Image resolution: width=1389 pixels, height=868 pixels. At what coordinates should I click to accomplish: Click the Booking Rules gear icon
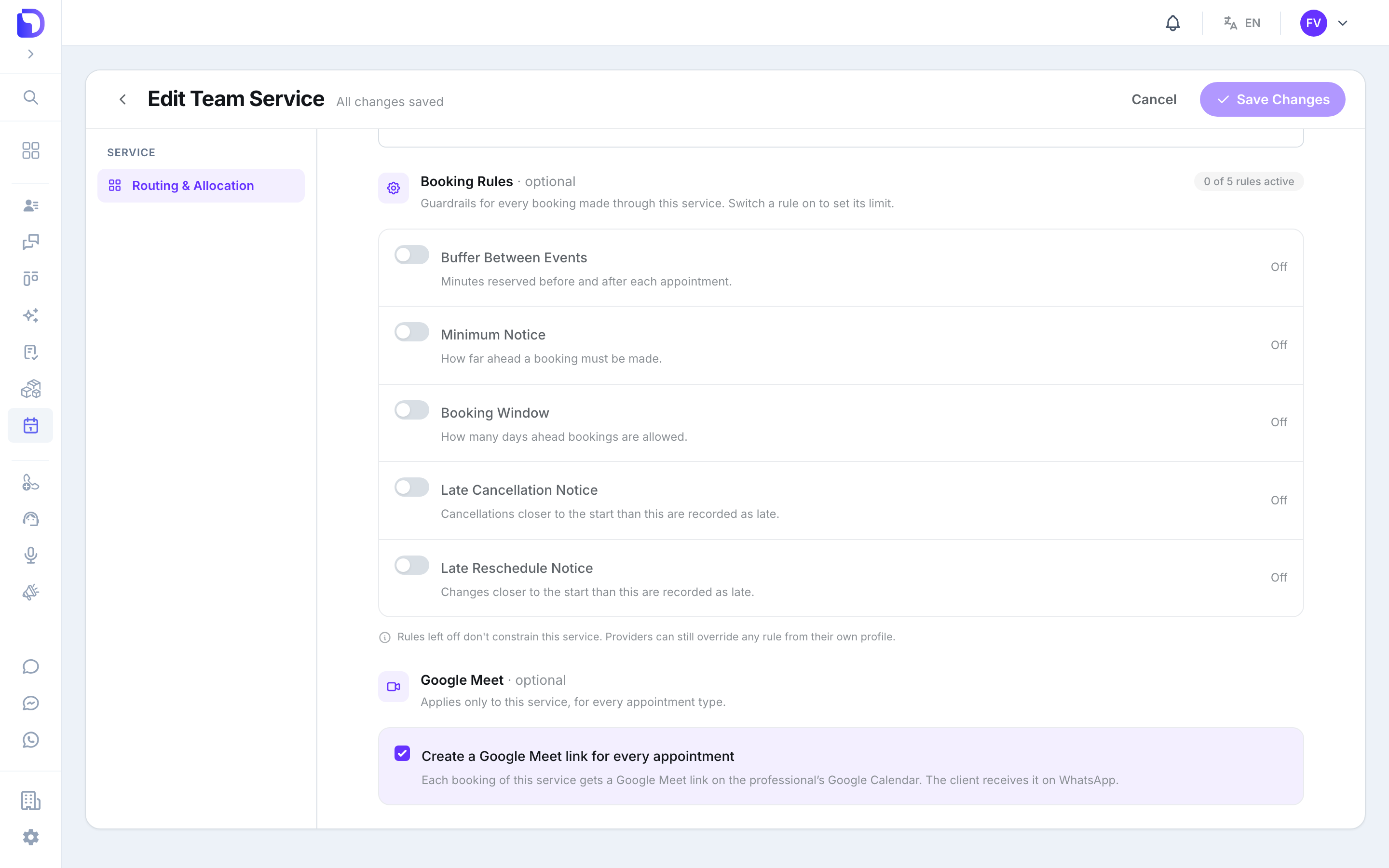[x=393, y=188]
